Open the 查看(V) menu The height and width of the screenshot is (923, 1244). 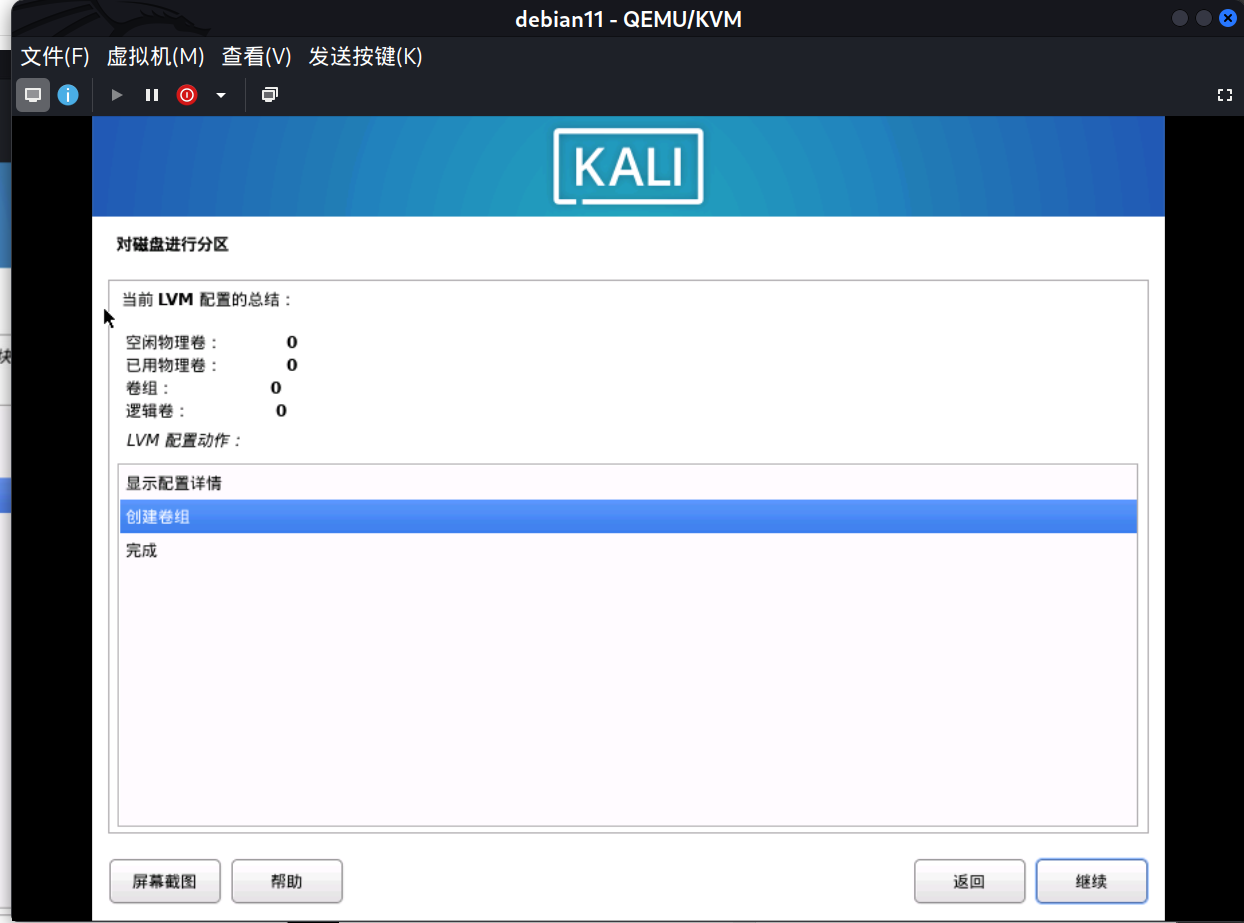click(256, 57)
